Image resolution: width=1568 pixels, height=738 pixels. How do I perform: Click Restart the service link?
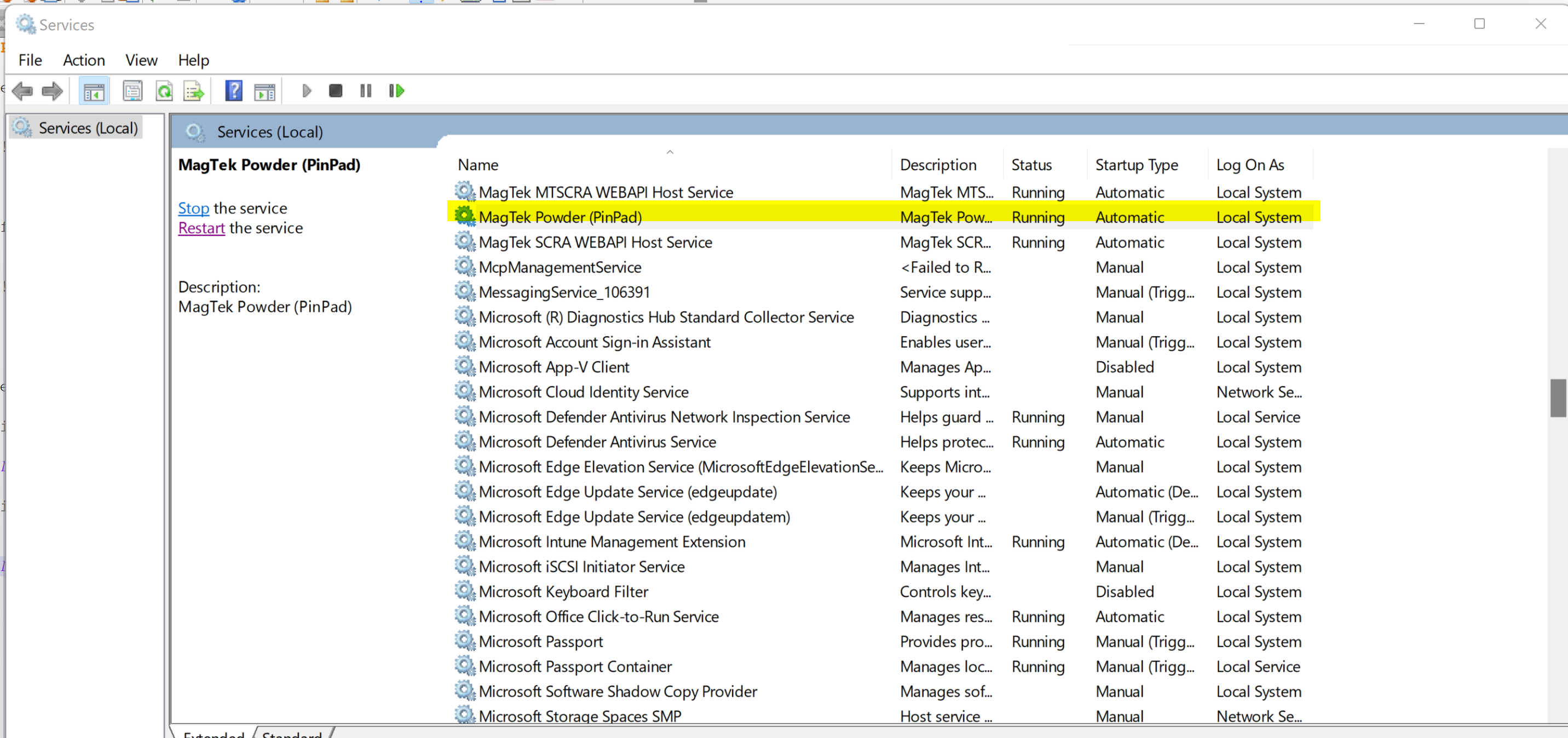(201, 228)
